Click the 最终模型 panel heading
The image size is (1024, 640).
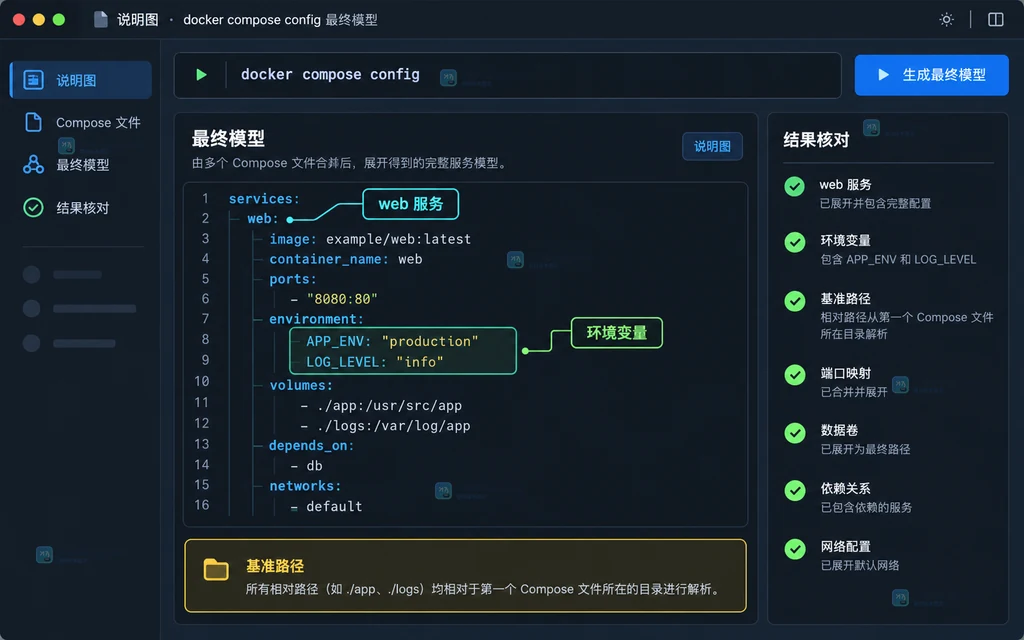coord(228,138)
